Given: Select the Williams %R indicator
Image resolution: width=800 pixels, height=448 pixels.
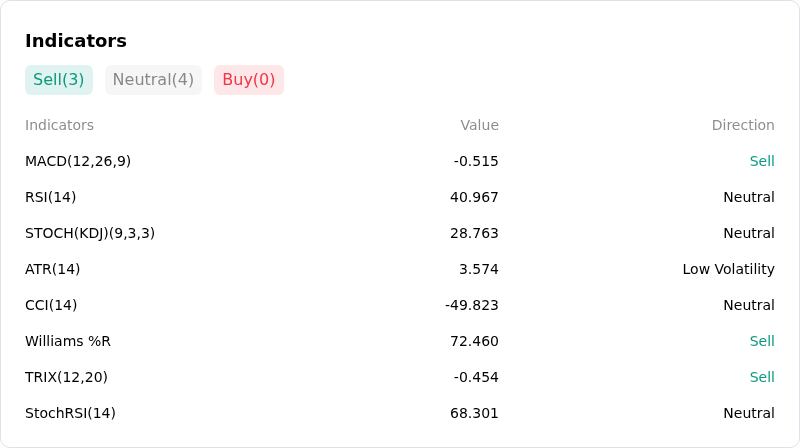Looking at the screenshot, I should coord(68,341).
